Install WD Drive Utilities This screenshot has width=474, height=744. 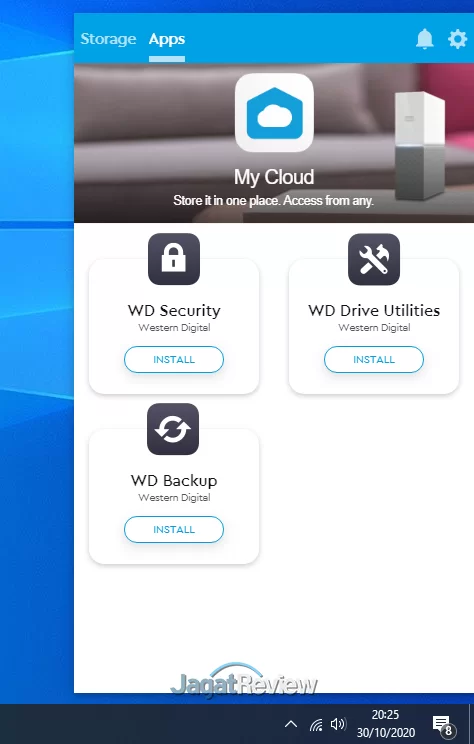(374, 359)
